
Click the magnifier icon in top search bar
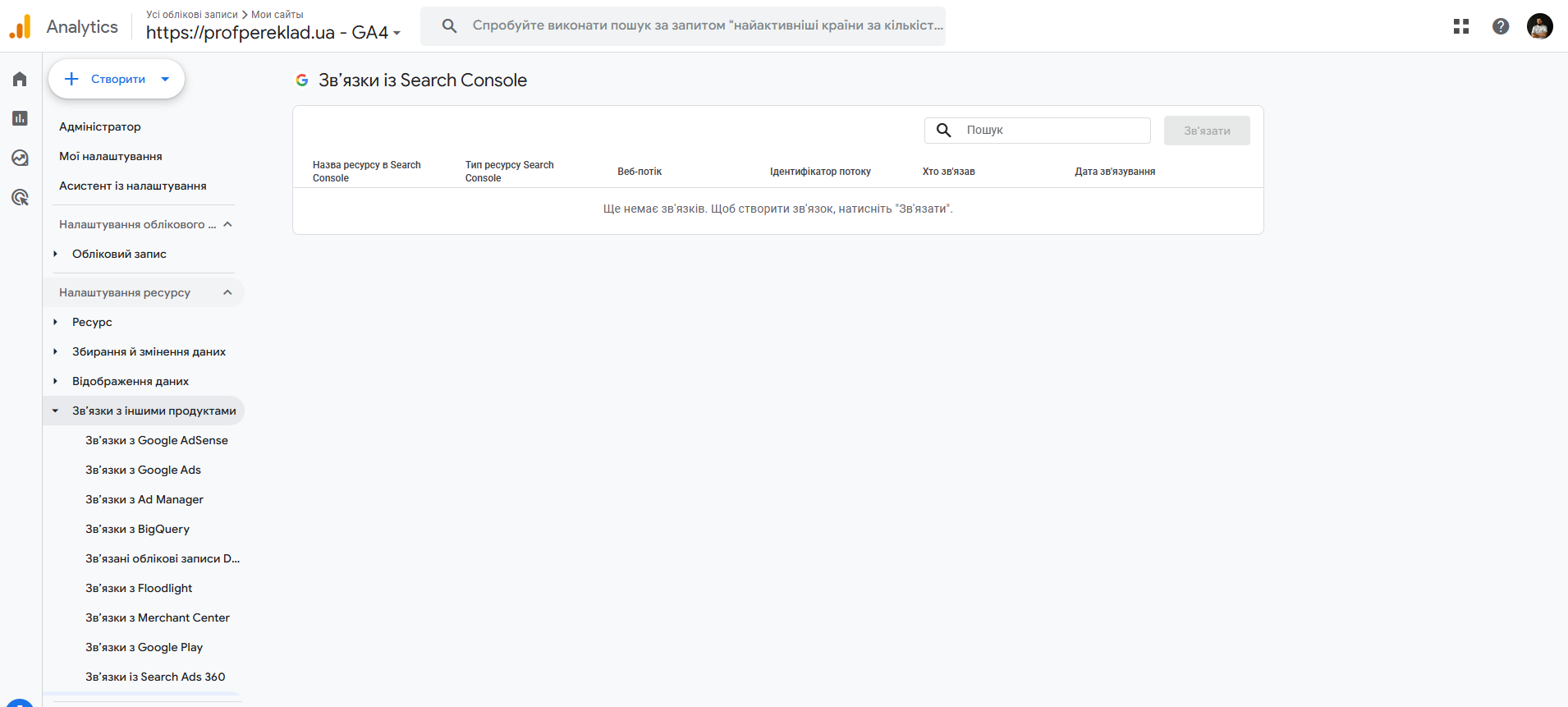pos(449,25)
